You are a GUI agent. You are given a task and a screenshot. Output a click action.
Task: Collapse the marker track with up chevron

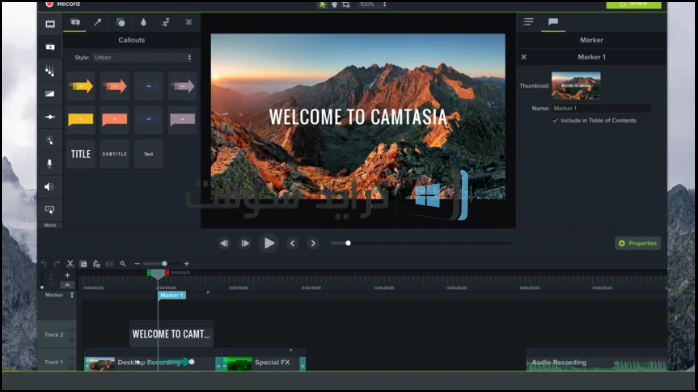coord(67,285)
